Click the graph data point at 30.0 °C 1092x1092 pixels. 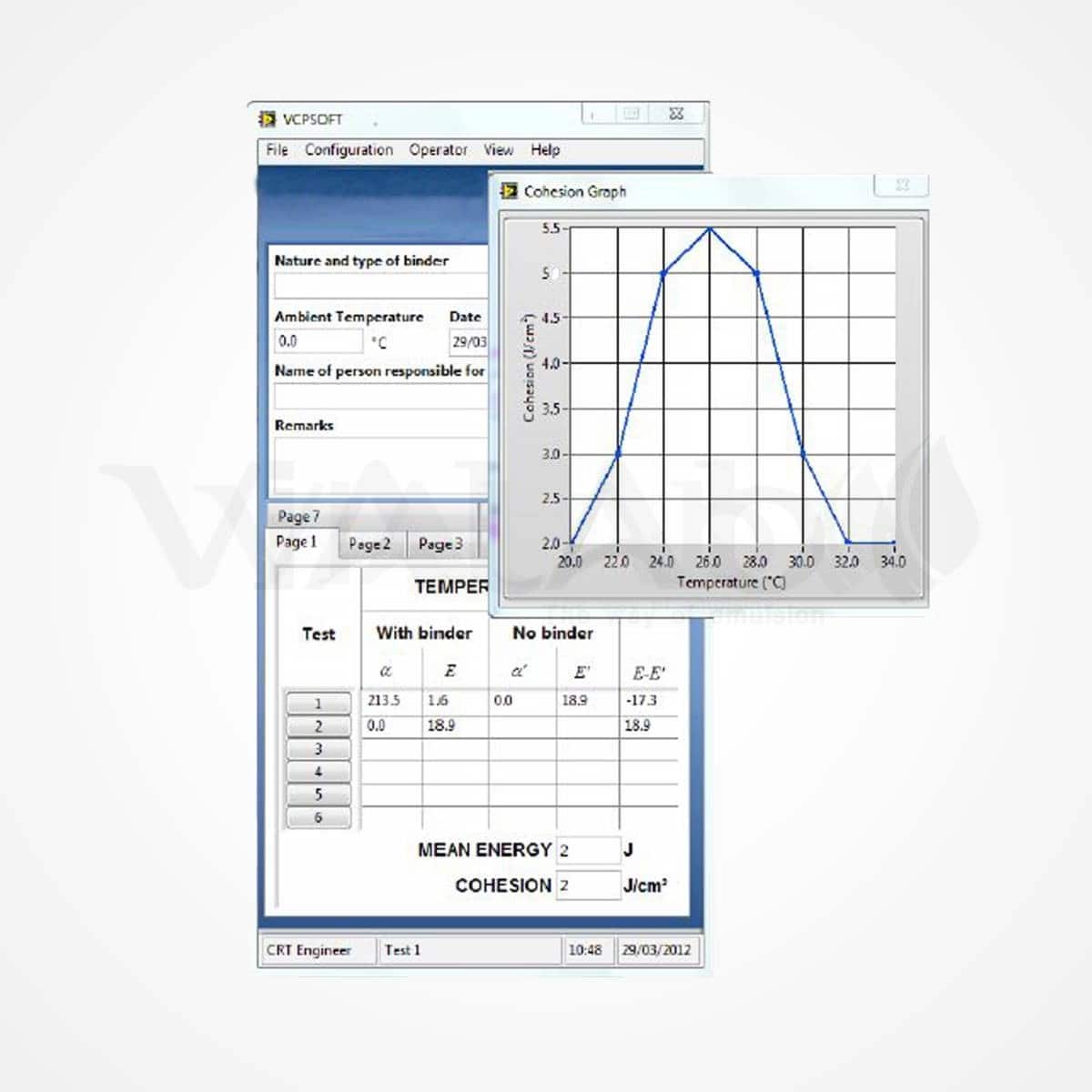803,453
